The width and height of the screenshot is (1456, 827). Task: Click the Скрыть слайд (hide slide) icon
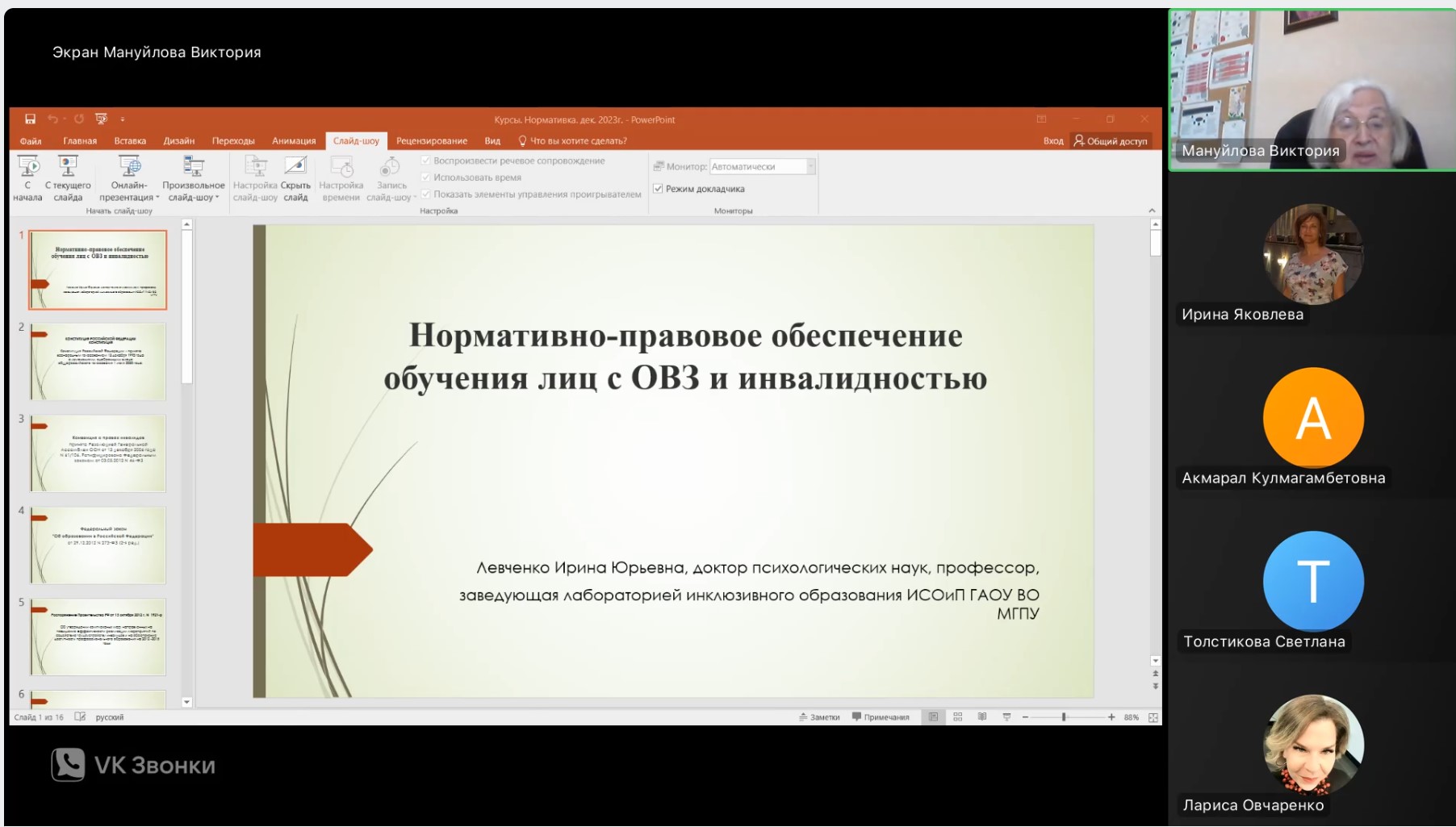point(295,167)
